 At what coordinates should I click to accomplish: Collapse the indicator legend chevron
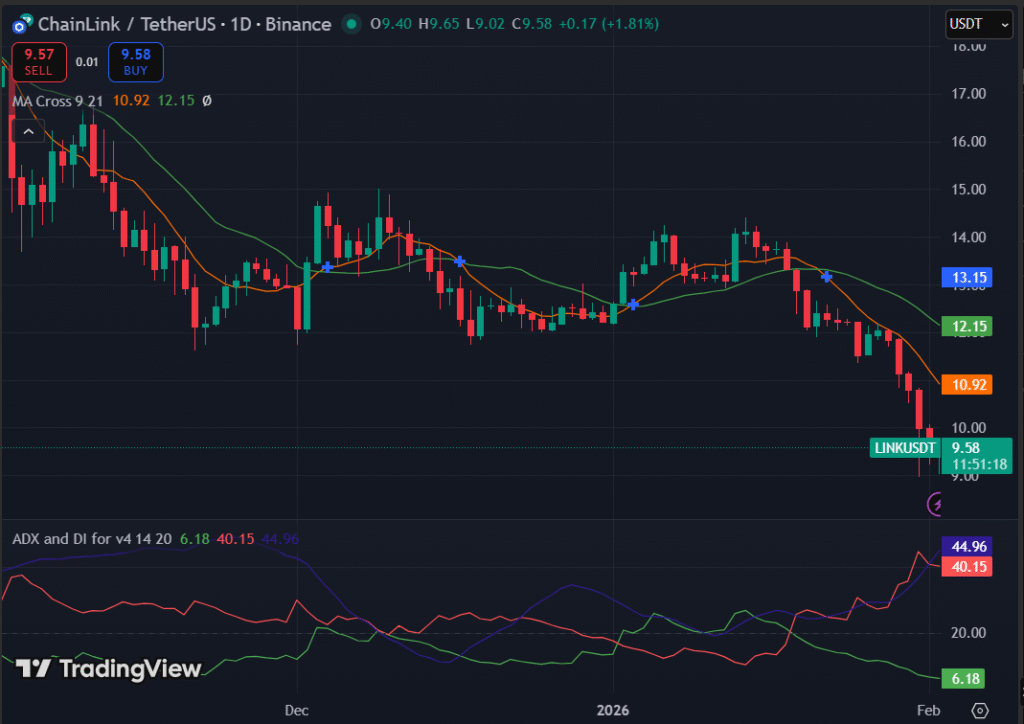point(29,132)
